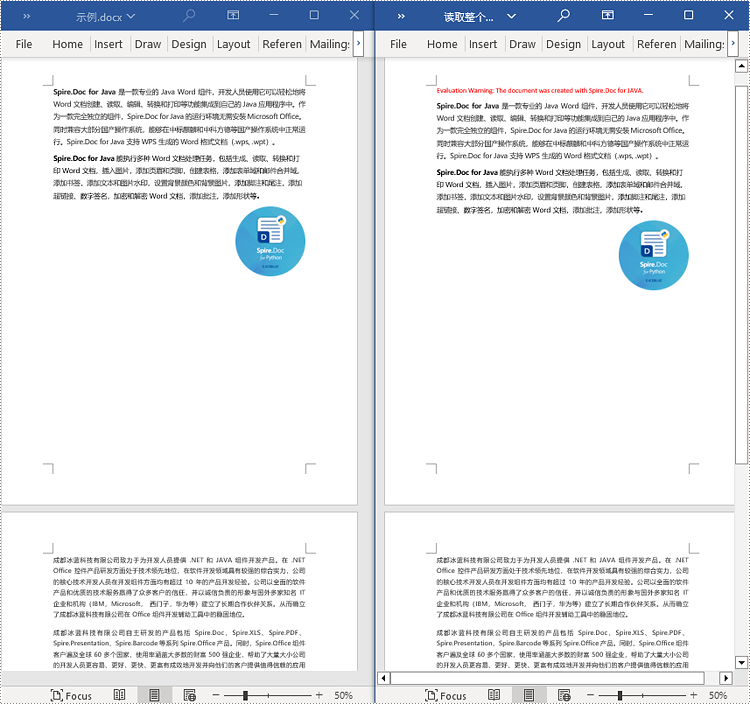Expand quick access chevrons in right title bar

click(x=401, y=17)
